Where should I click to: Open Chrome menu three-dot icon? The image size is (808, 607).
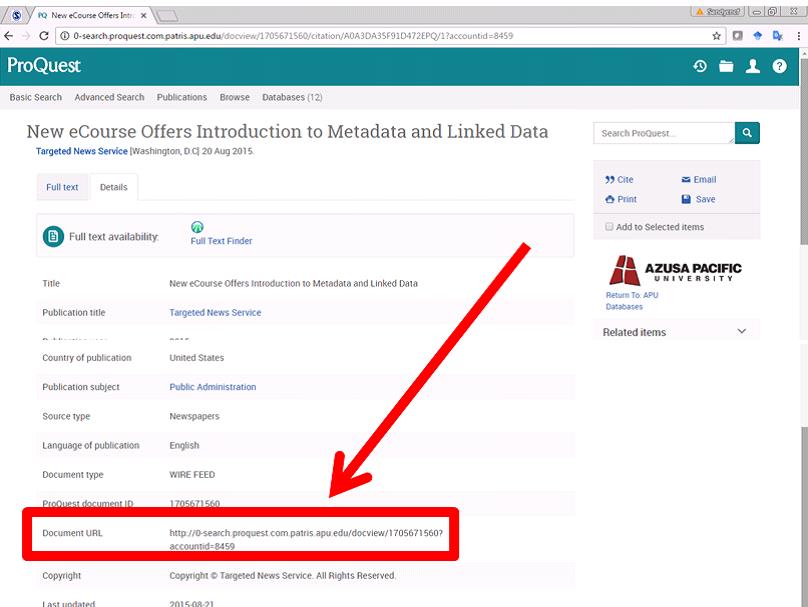pyautogui.click(x=799, y=36)
